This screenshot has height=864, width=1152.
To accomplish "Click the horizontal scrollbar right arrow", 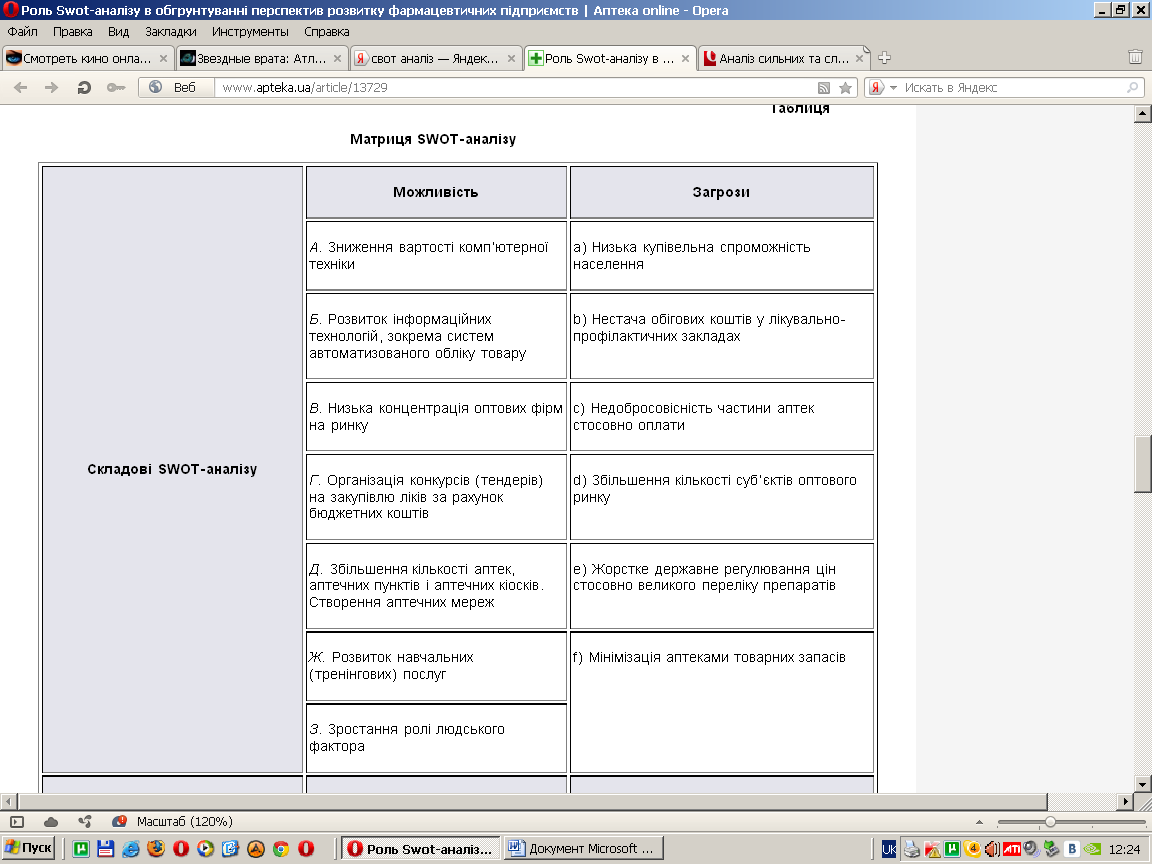I will pyautogui.click(x=1126, y=802).
